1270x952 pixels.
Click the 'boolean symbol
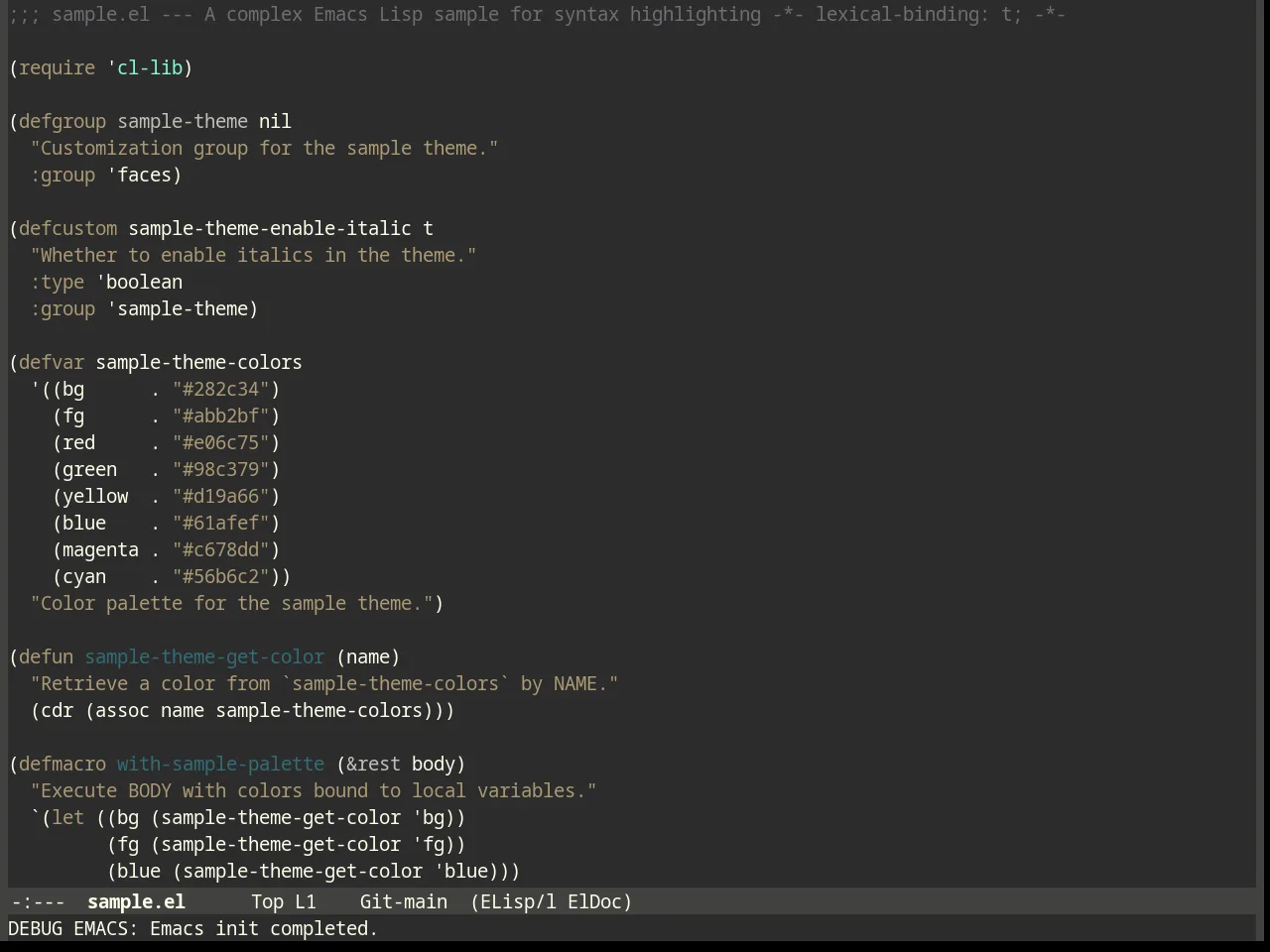tap(139, 282)
